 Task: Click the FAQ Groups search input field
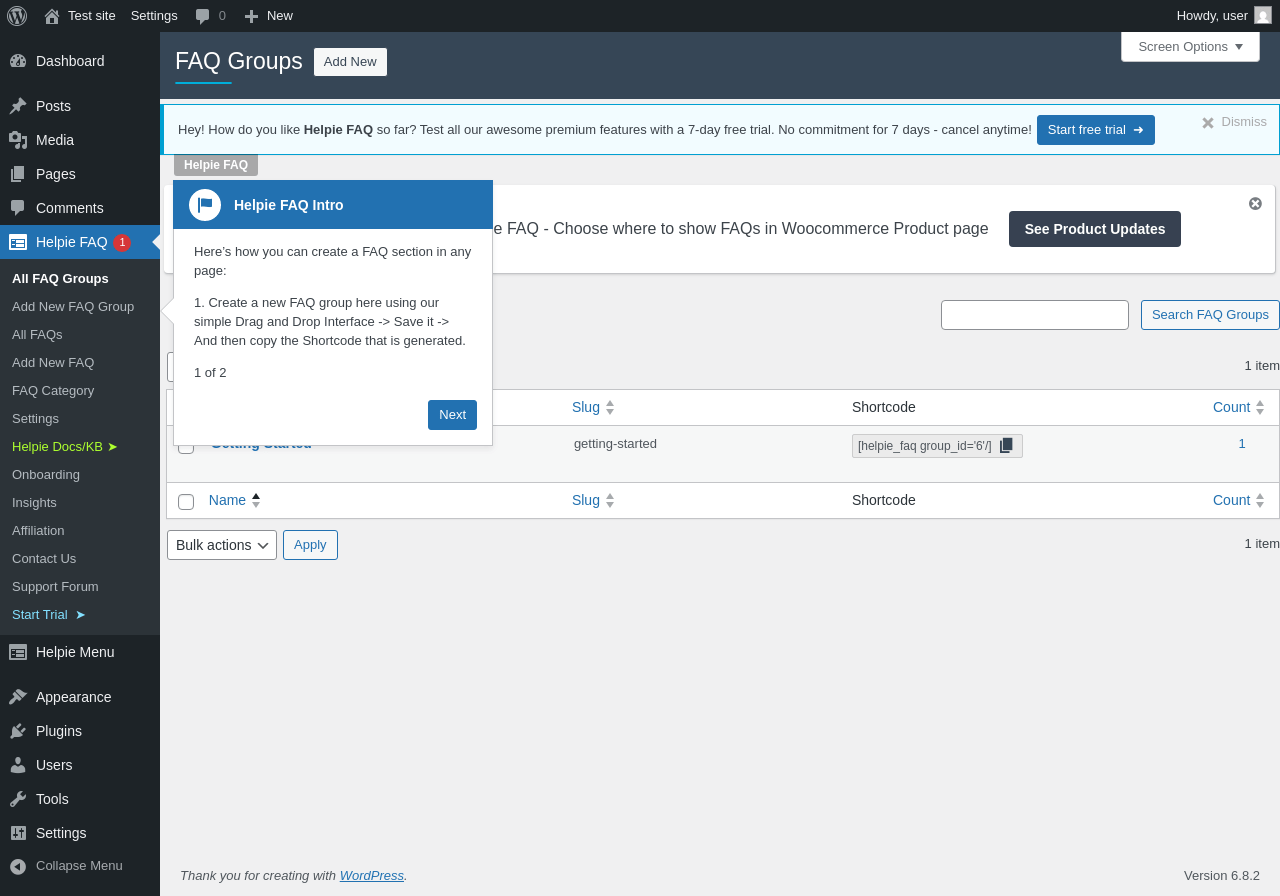pos(1035,315)
